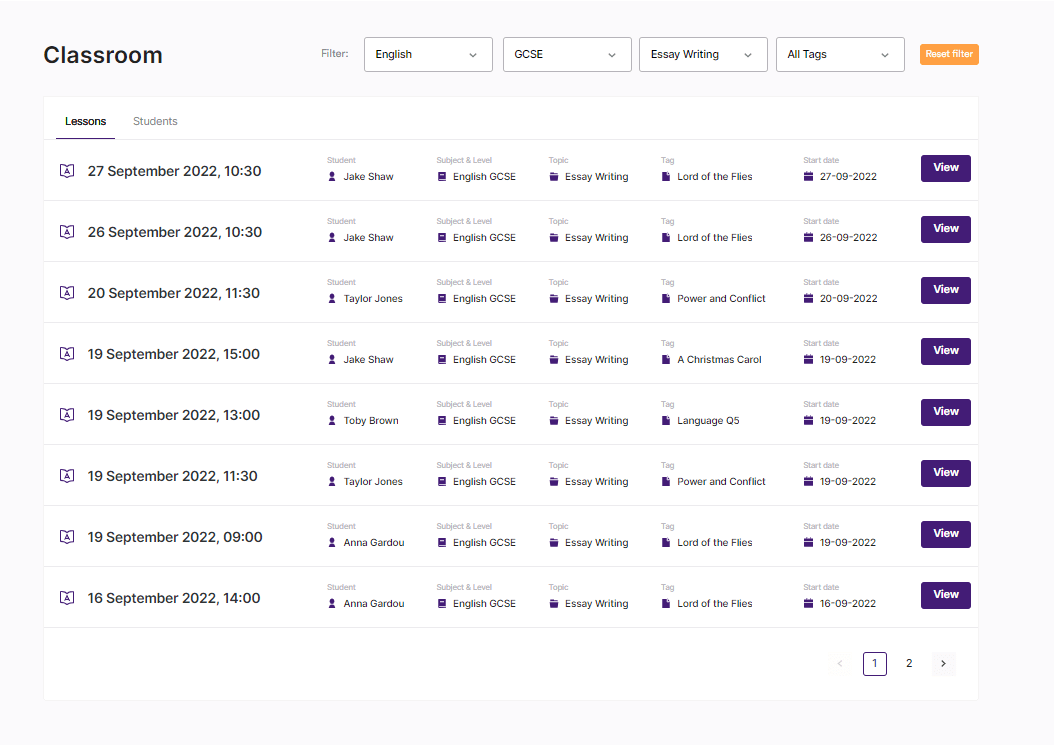Go to page 2 of lessons
Screen dimensions: 1054x745
[908, 663]
